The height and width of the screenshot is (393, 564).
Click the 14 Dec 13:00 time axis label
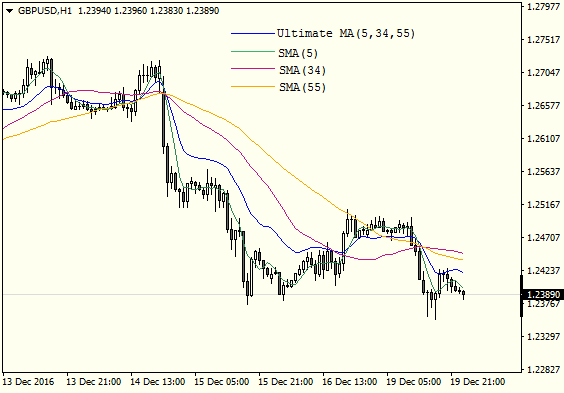pos(158,381)
